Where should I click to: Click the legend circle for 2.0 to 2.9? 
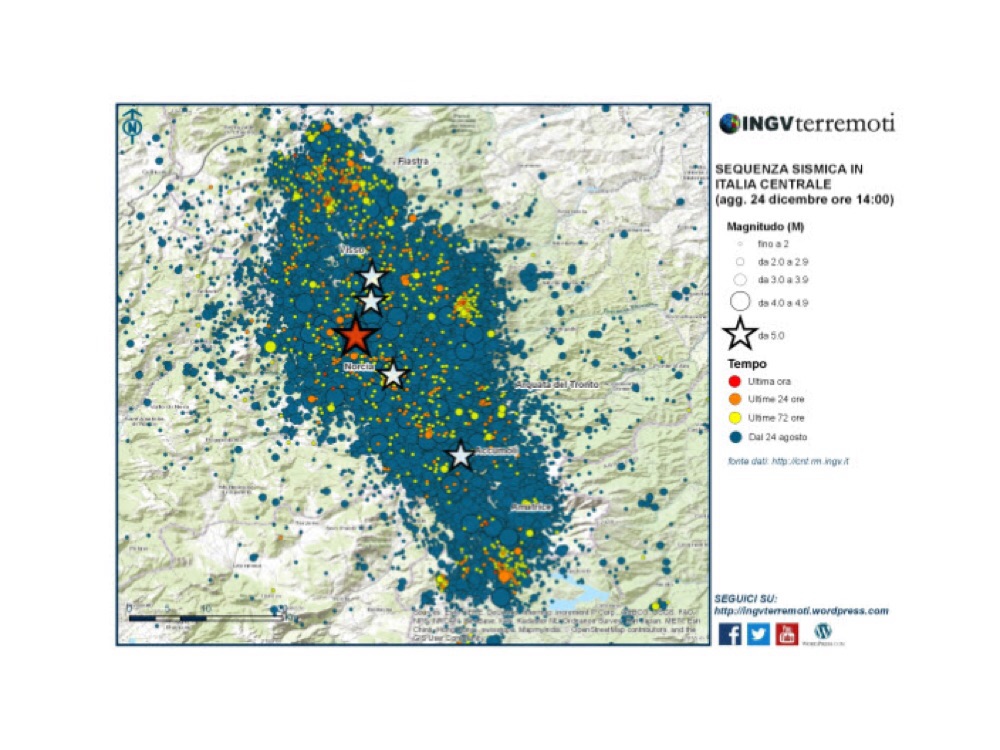click(x=740, y=261)
